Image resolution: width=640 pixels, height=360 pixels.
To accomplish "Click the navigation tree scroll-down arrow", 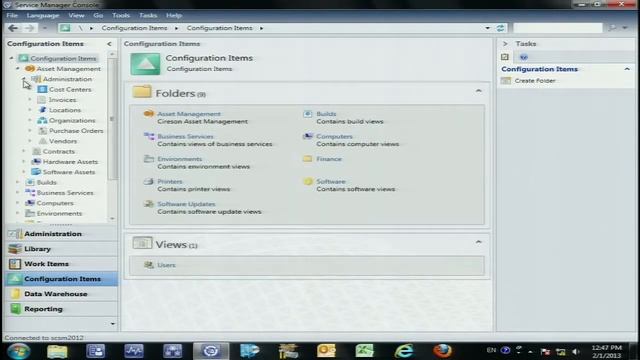I will 113,219.
